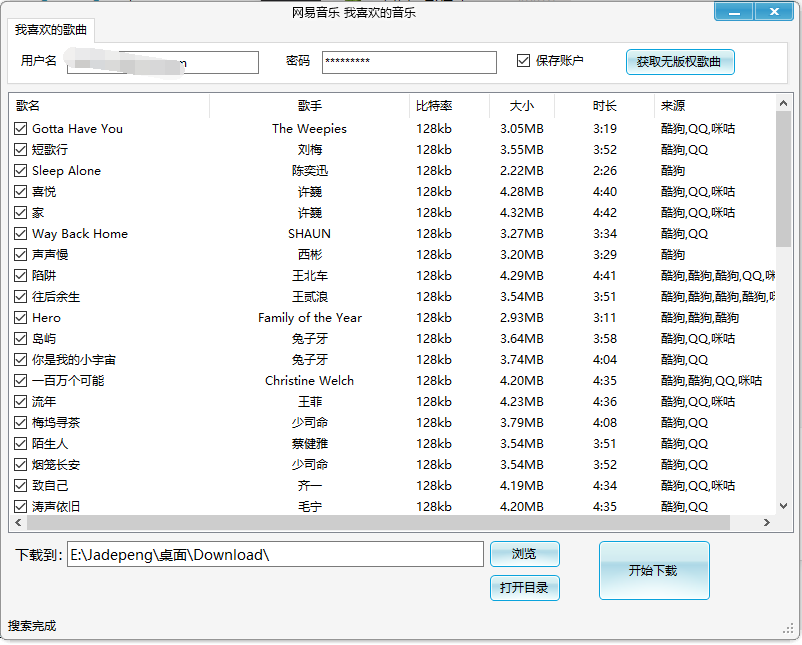The height and width of the screenshot is (645, 802).
Task: Open the download folder with 打开目录
Action: [x=525, y=588]
